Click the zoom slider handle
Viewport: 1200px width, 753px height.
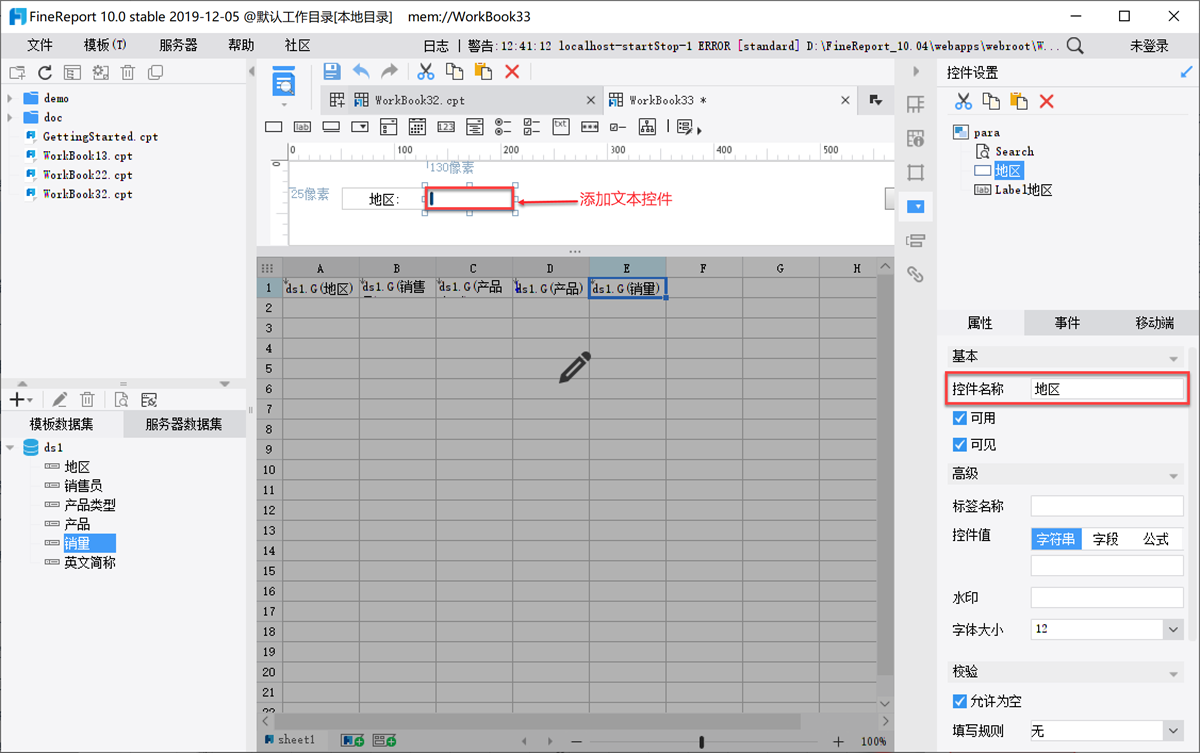coord(702,741)
